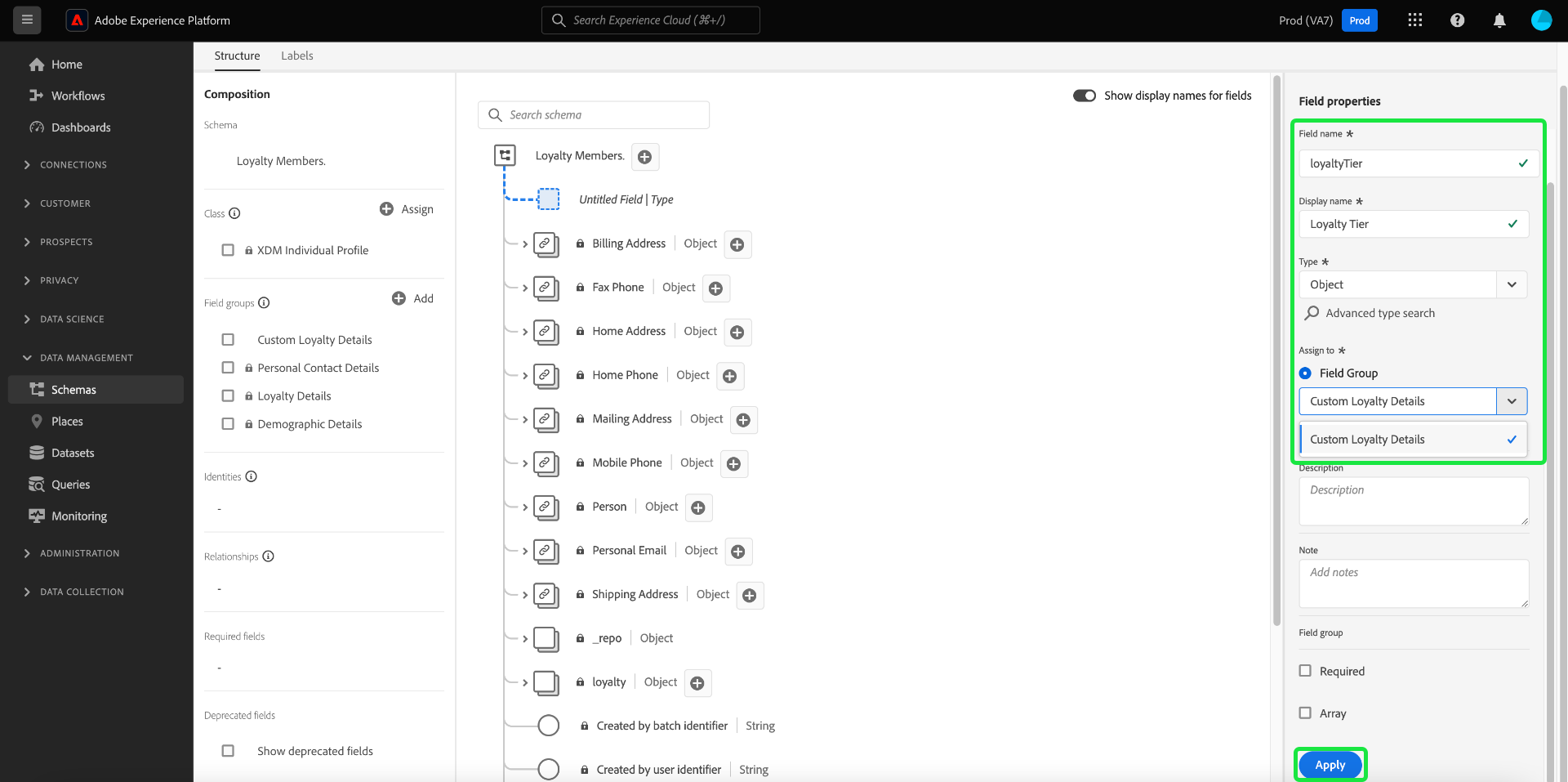Click the Apply button

point(1330,765)
